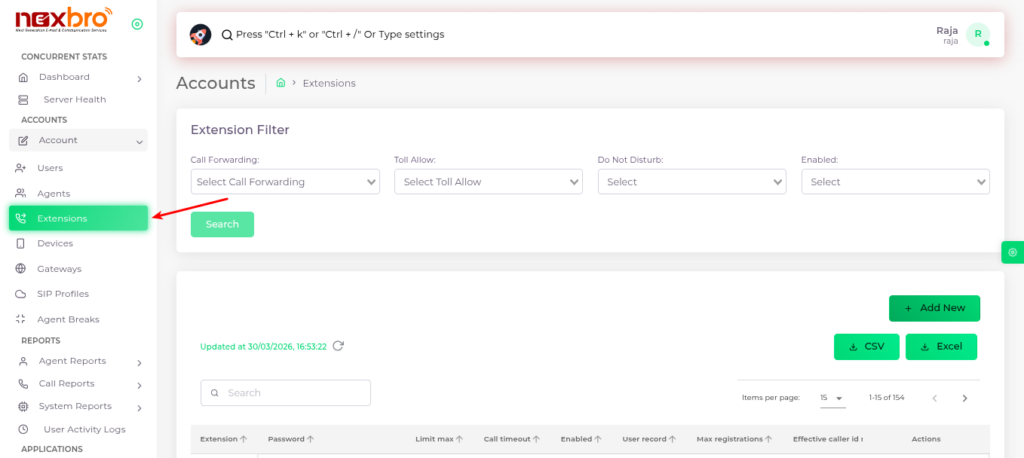Sort by the Extension column header
The width and height of the screenshot is (1024, 458).
(224, 439)
